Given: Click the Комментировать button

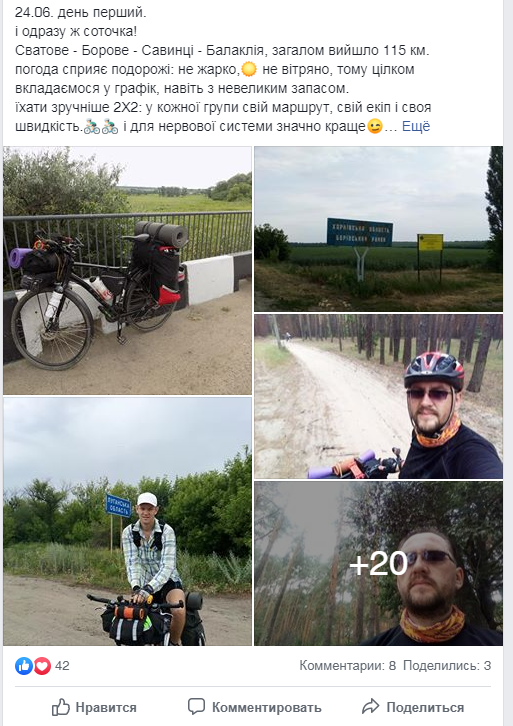Looking at the screenshot, I should [x=254, y=707].
